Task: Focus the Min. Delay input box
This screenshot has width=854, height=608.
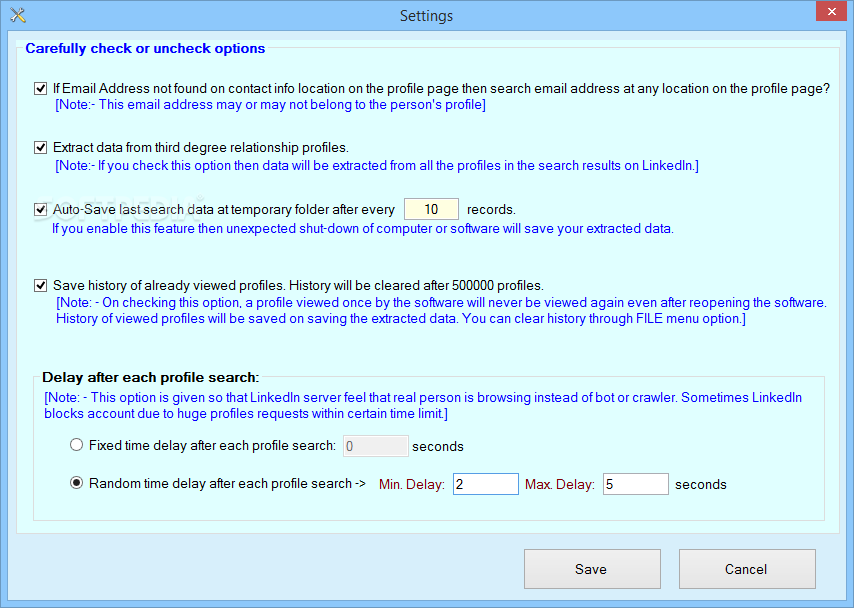Action: coord(486,484)
